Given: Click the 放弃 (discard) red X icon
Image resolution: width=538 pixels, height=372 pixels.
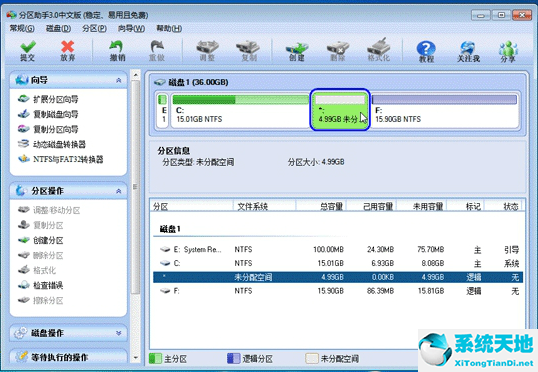Looking at the screenshot, I should (68, 51).
